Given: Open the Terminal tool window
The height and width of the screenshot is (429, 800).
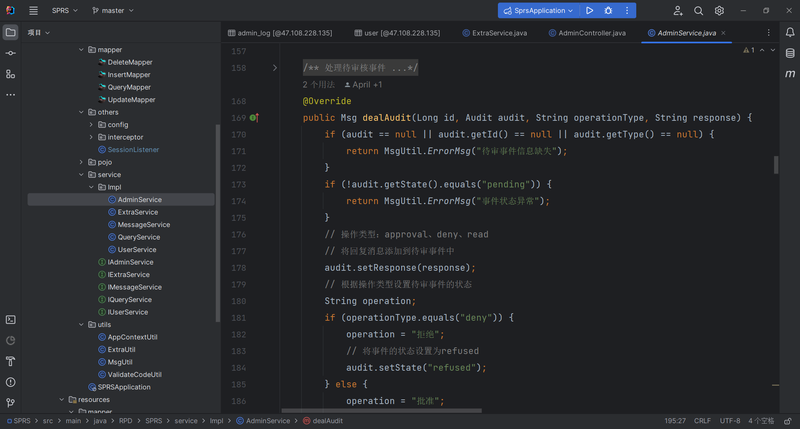Looking at the screenshot, I should pos(10,320).
